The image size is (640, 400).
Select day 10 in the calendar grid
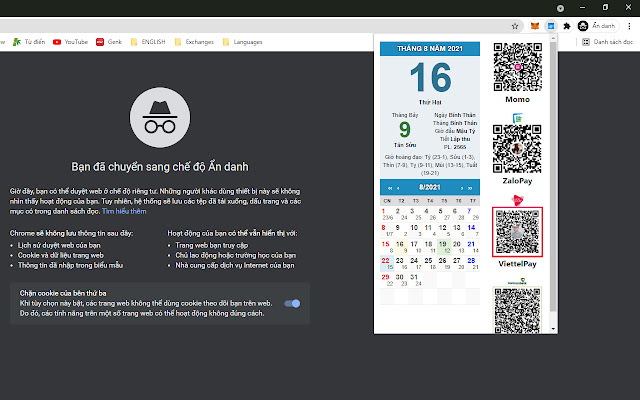coord(416,230)
